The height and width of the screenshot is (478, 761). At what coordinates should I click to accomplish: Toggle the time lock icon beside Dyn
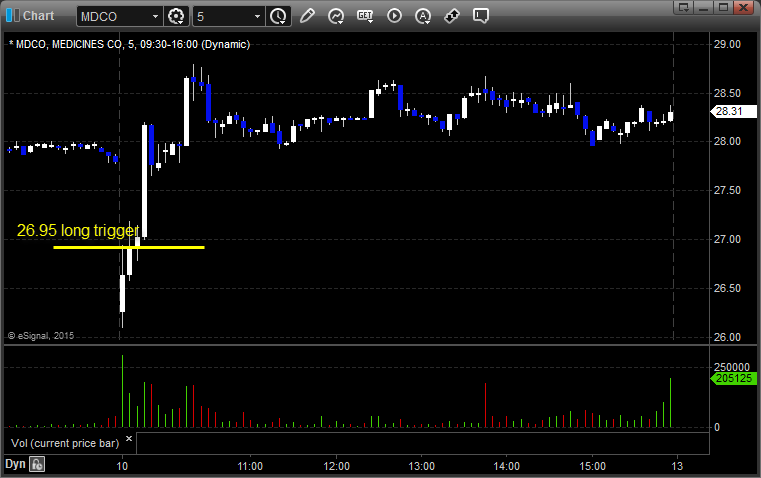[x=36, y=464]
